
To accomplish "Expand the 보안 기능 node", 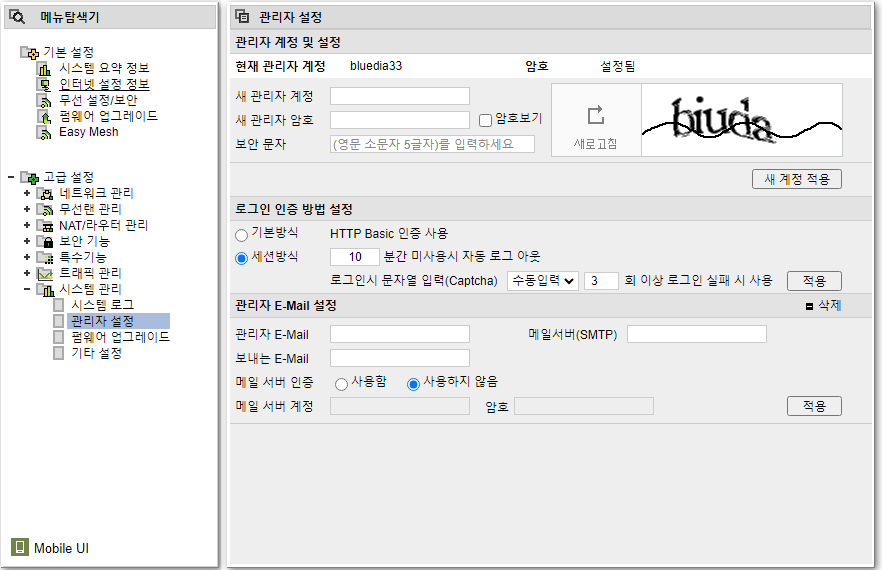I will [x=26, y=241].
